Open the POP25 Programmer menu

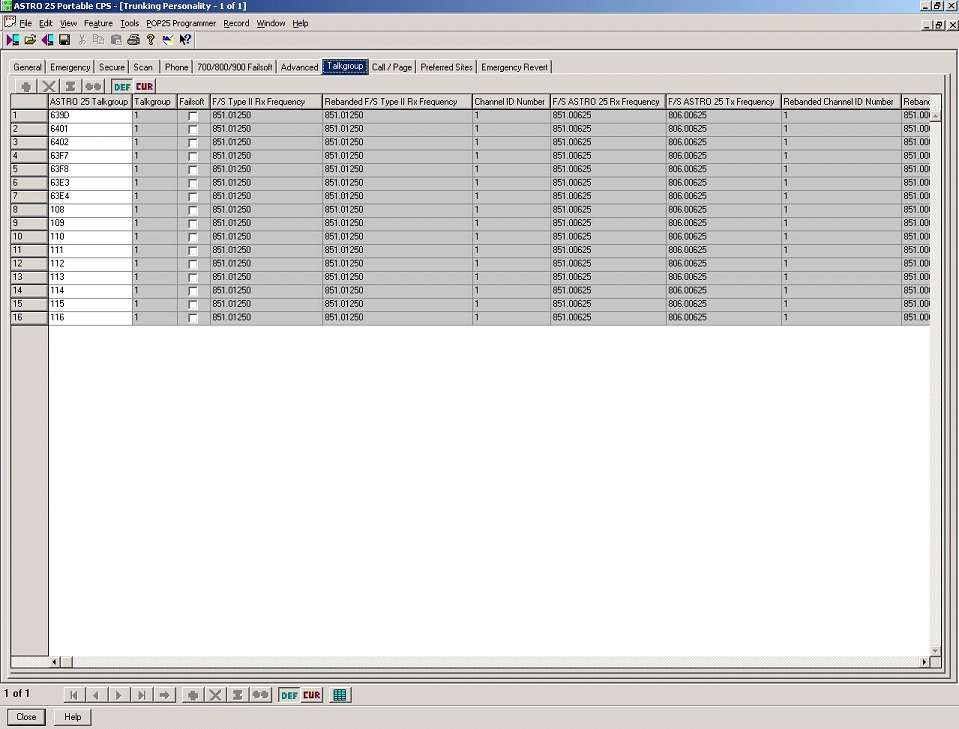point(181,23)
